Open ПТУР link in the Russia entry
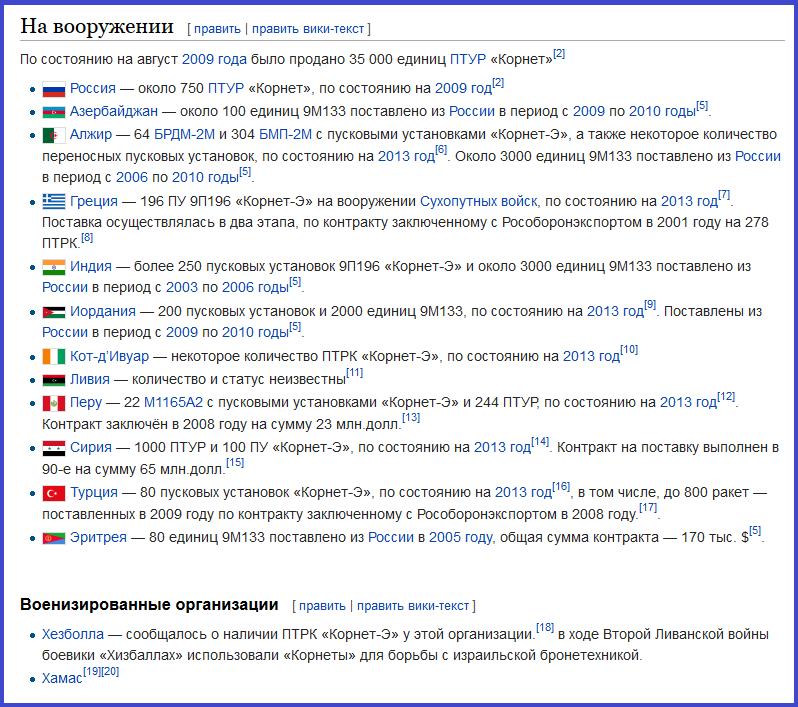 226,88
